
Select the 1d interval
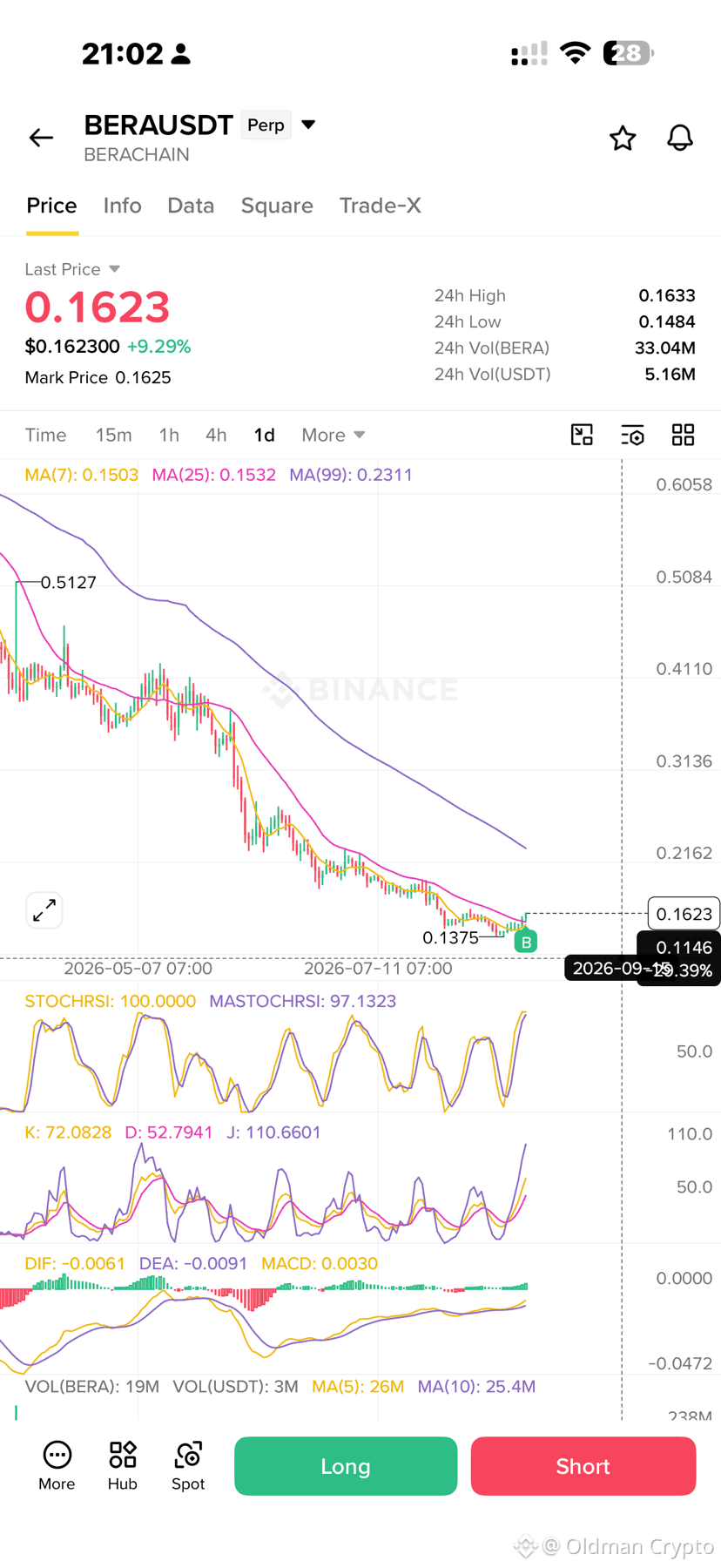point(264,435)
